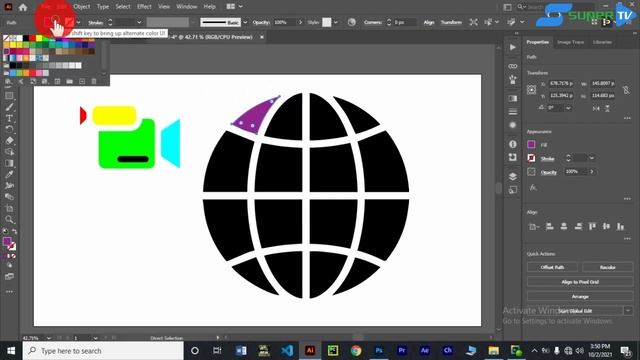Click the W width input field
This screenshot has height=360, width=640.
coord(603,84)
